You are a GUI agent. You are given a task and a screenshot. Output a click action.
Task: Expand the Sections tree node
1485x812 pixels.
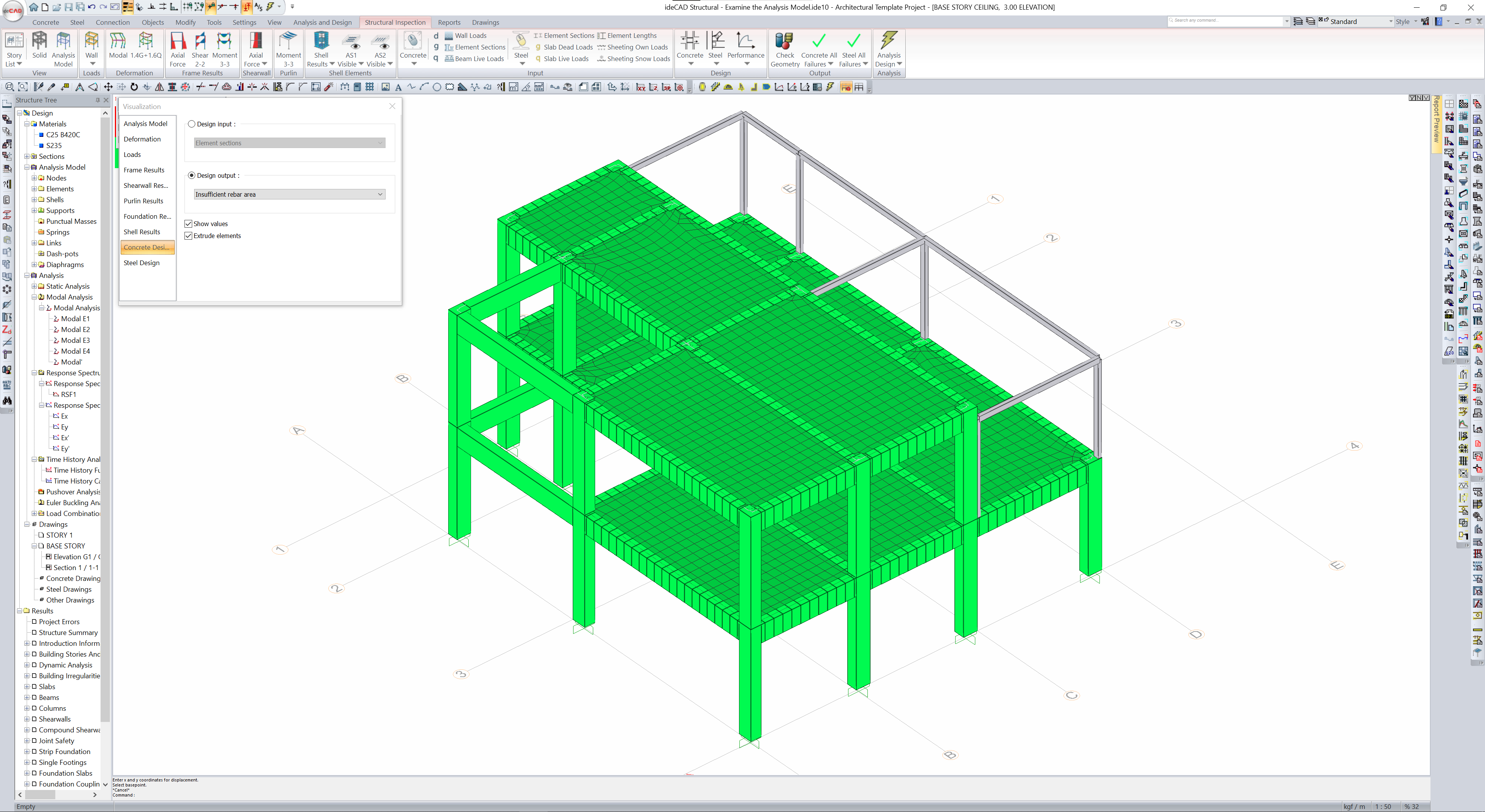coord(27,157)
